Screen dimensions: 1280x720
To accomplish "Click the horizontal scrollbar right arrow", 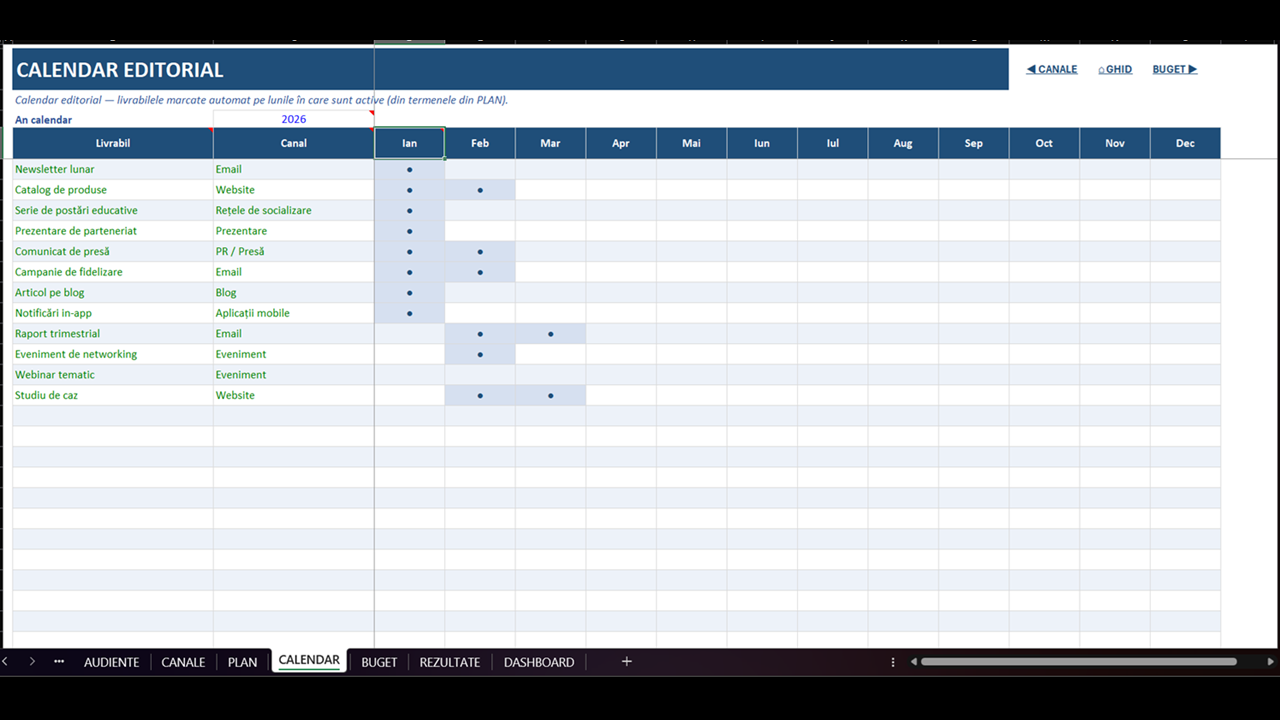I will [1271, 662].
